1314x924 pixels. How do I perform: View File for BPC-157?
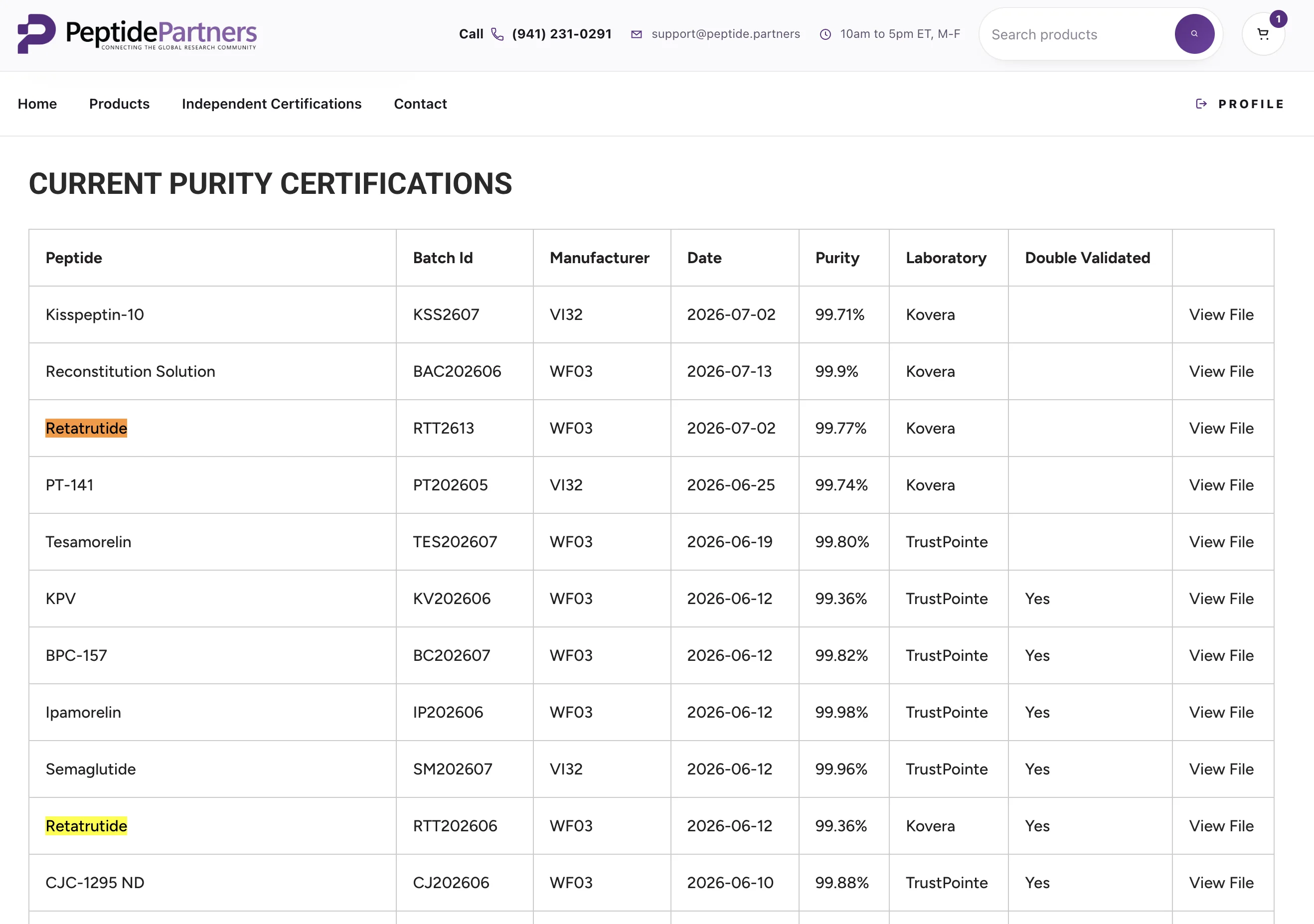pos(1221,655)
